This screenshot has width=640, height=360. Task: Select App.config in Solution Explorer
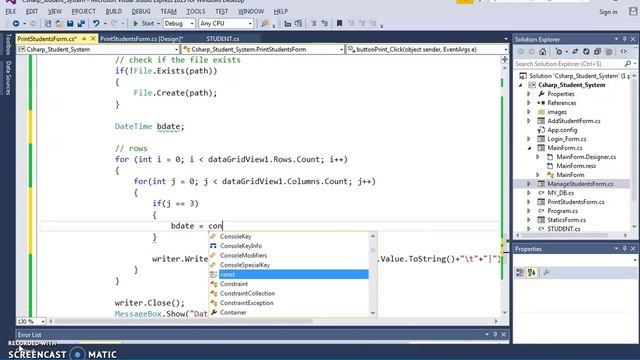(562, 130)
